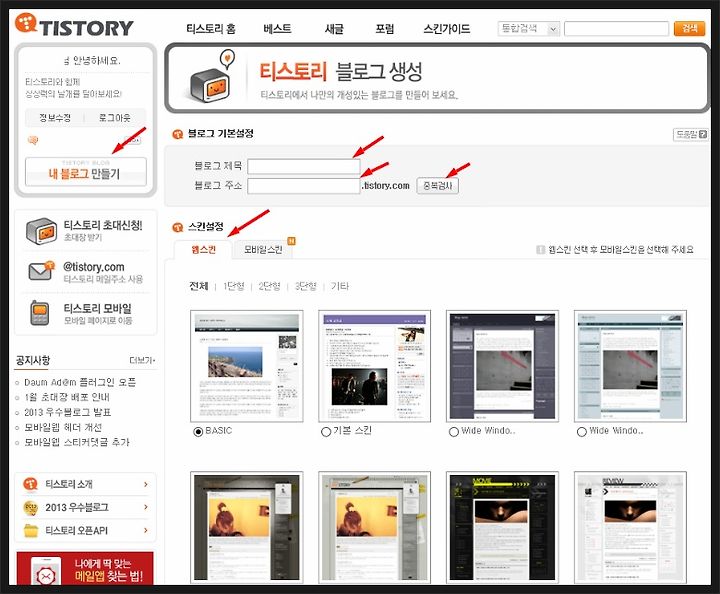The height and width of the screenshot is (594, 720).
Task: Filter skins by 1단형
Action: click(234, 286)
